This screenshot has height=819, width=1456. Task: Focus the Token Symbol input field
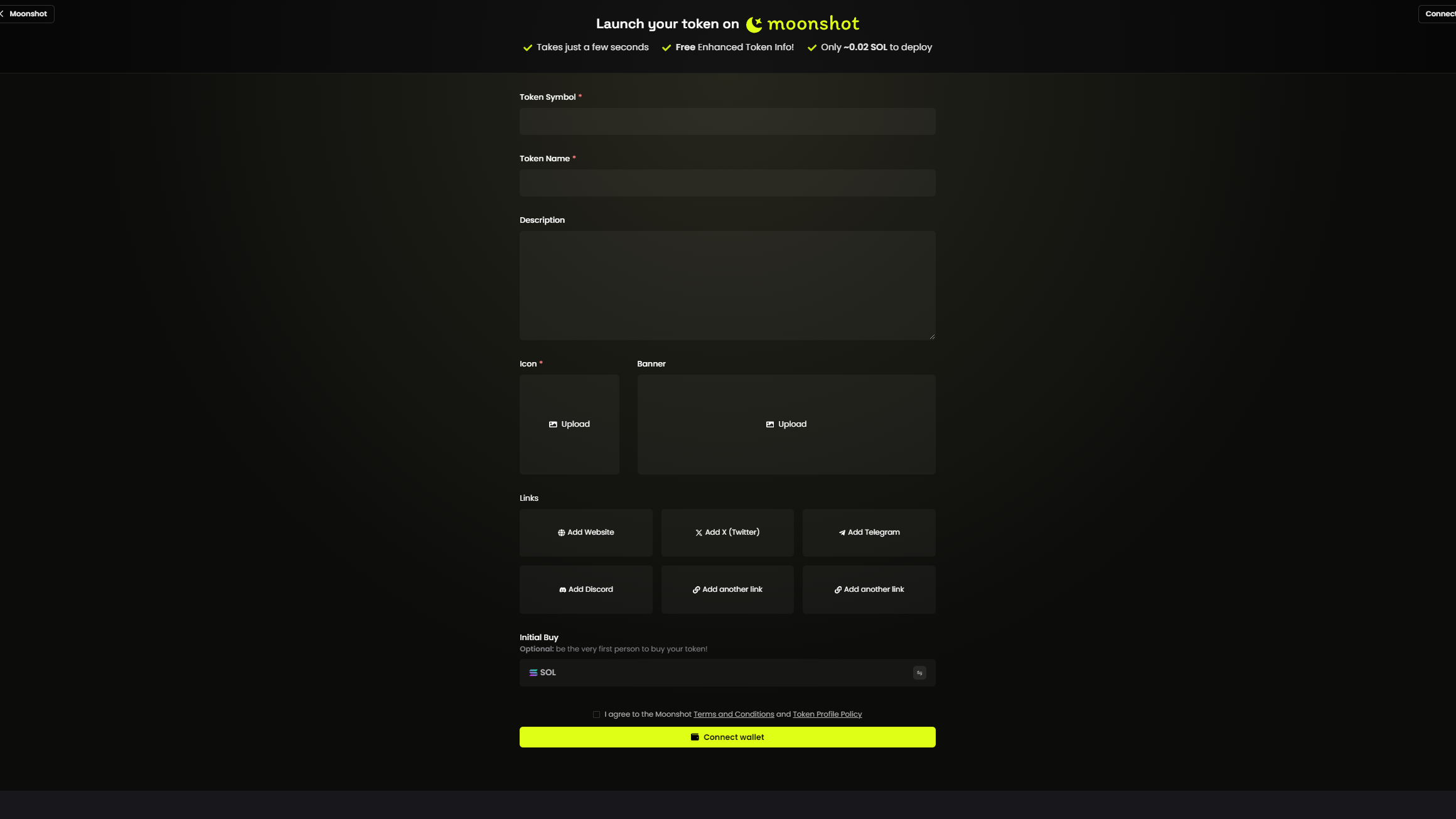727,121
